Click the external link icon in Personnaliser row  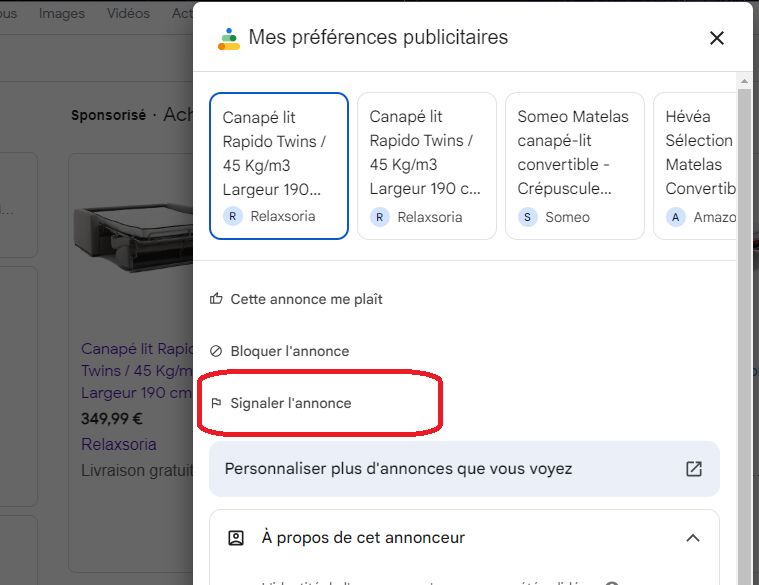pos(694,468)
